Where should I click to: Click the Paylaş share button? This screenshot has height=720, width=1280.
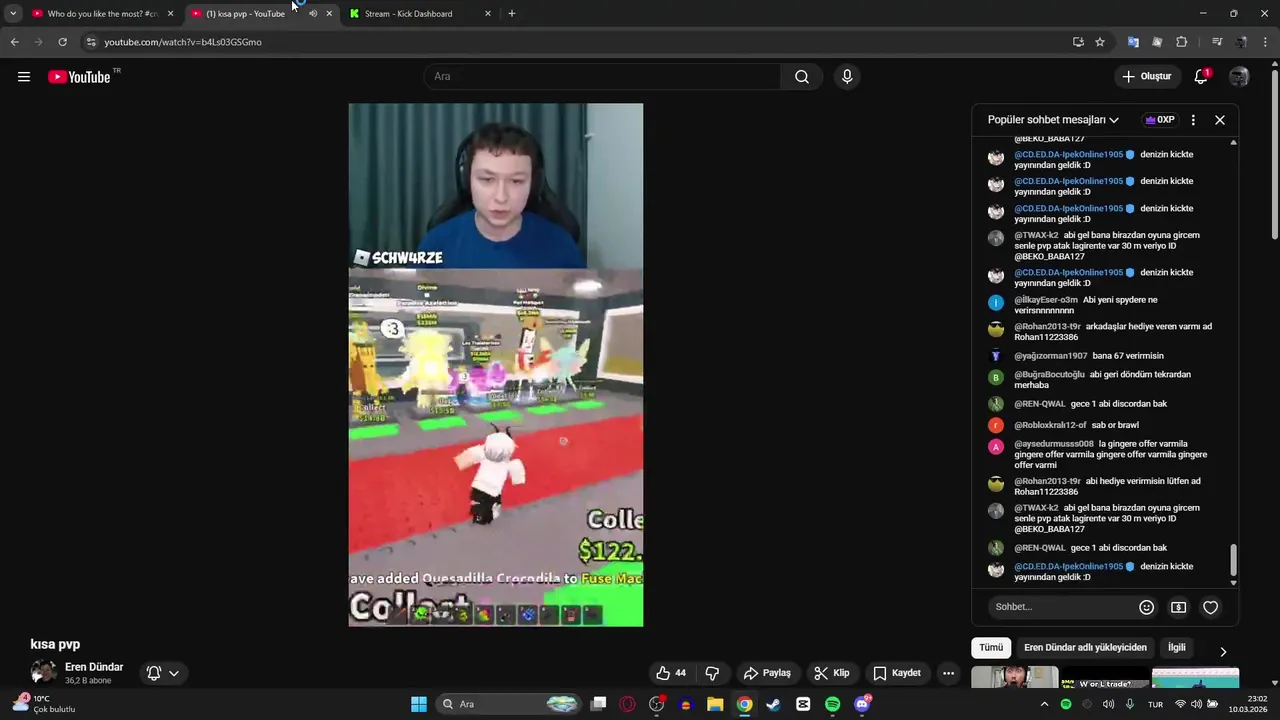click(x=767, y=673)
